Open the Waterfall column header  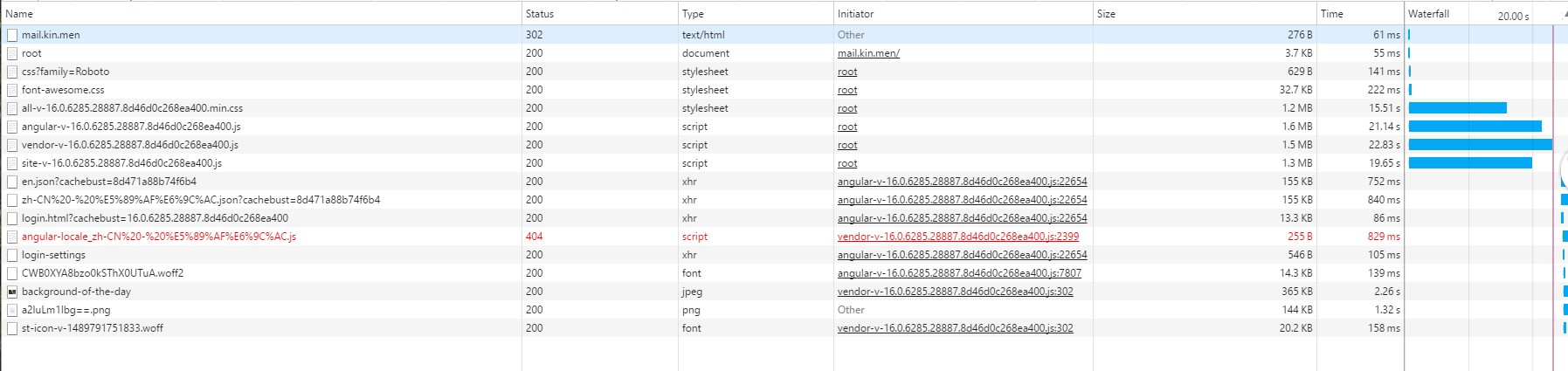coord(1428,14)
